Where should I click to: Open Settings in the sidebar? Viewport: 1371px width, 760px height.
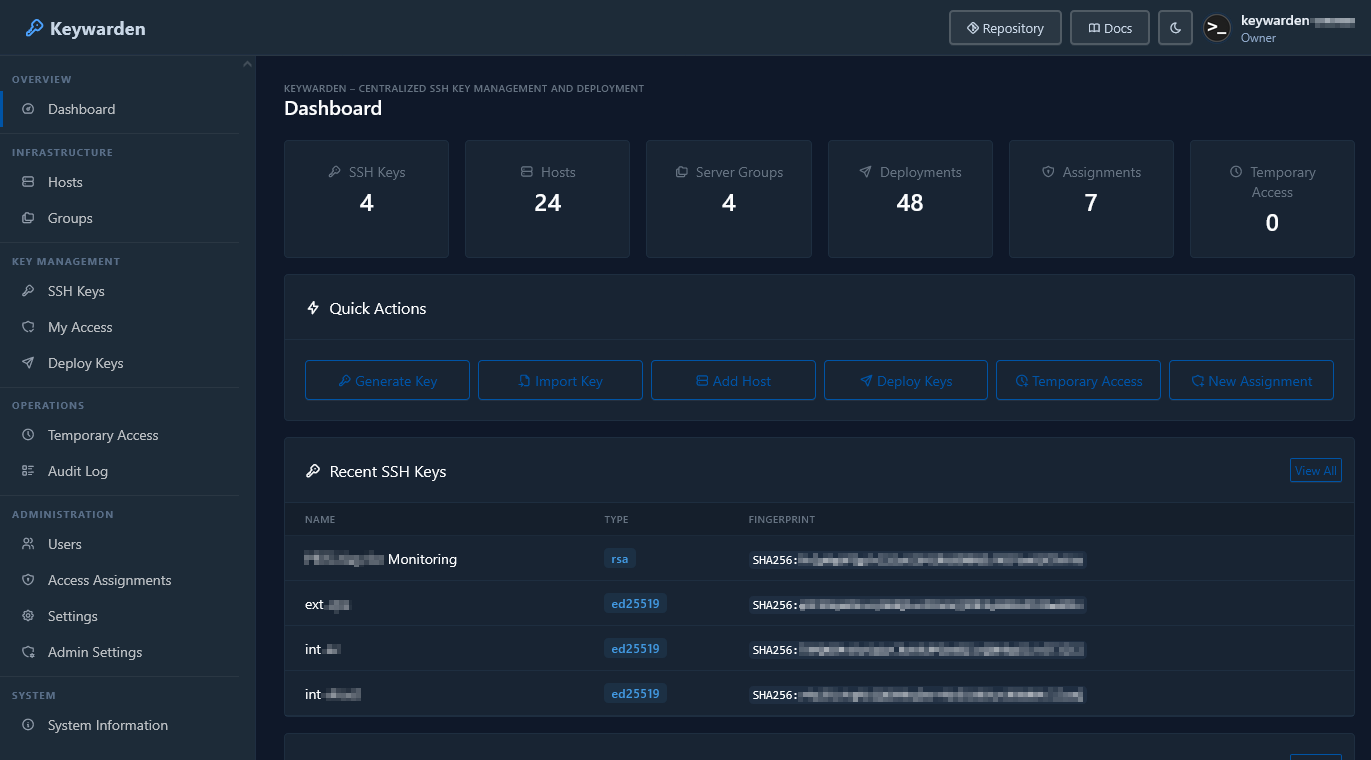coord(120,616)
